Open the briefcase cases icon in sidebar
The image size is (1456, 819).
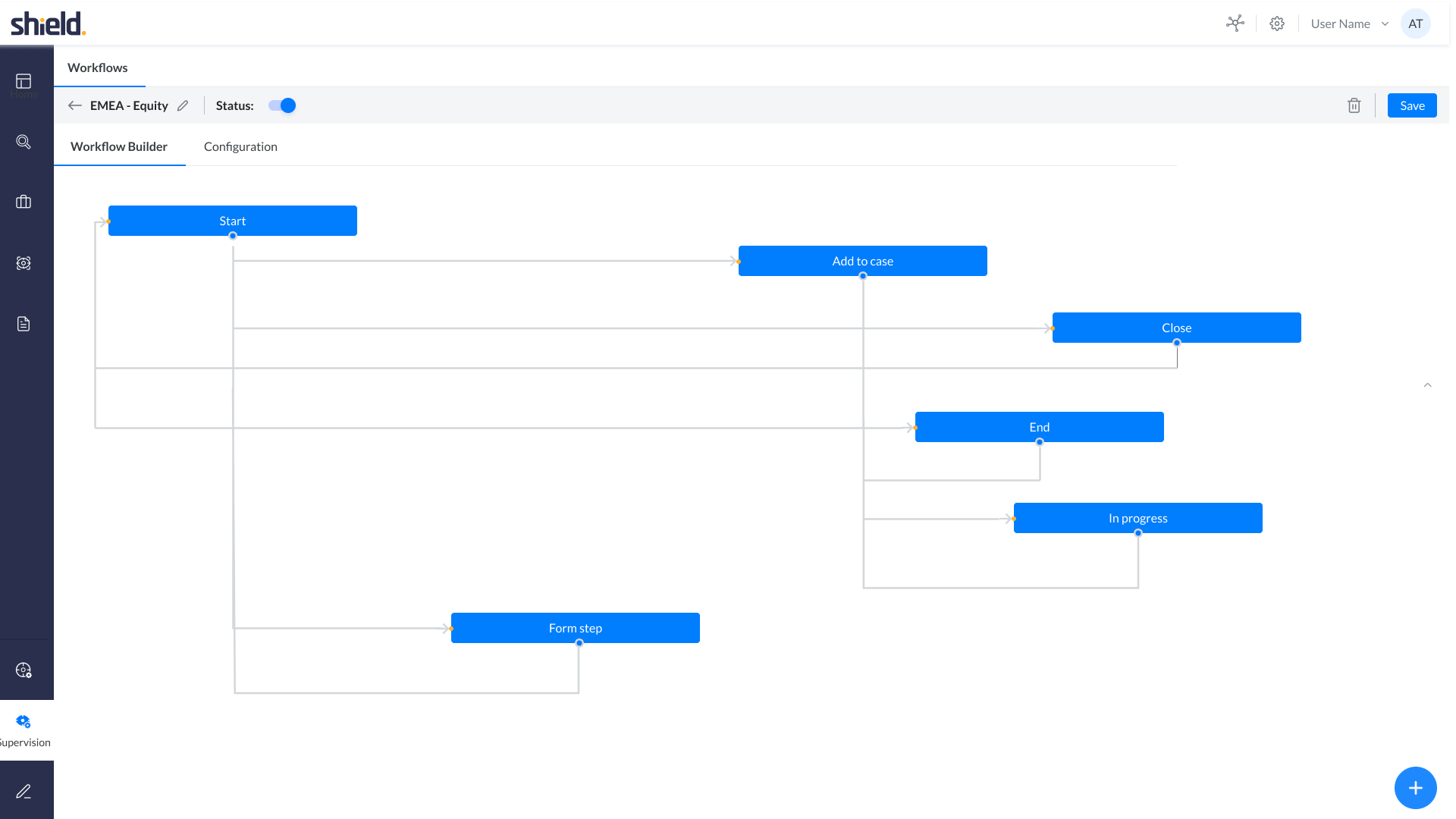(24, 202)
